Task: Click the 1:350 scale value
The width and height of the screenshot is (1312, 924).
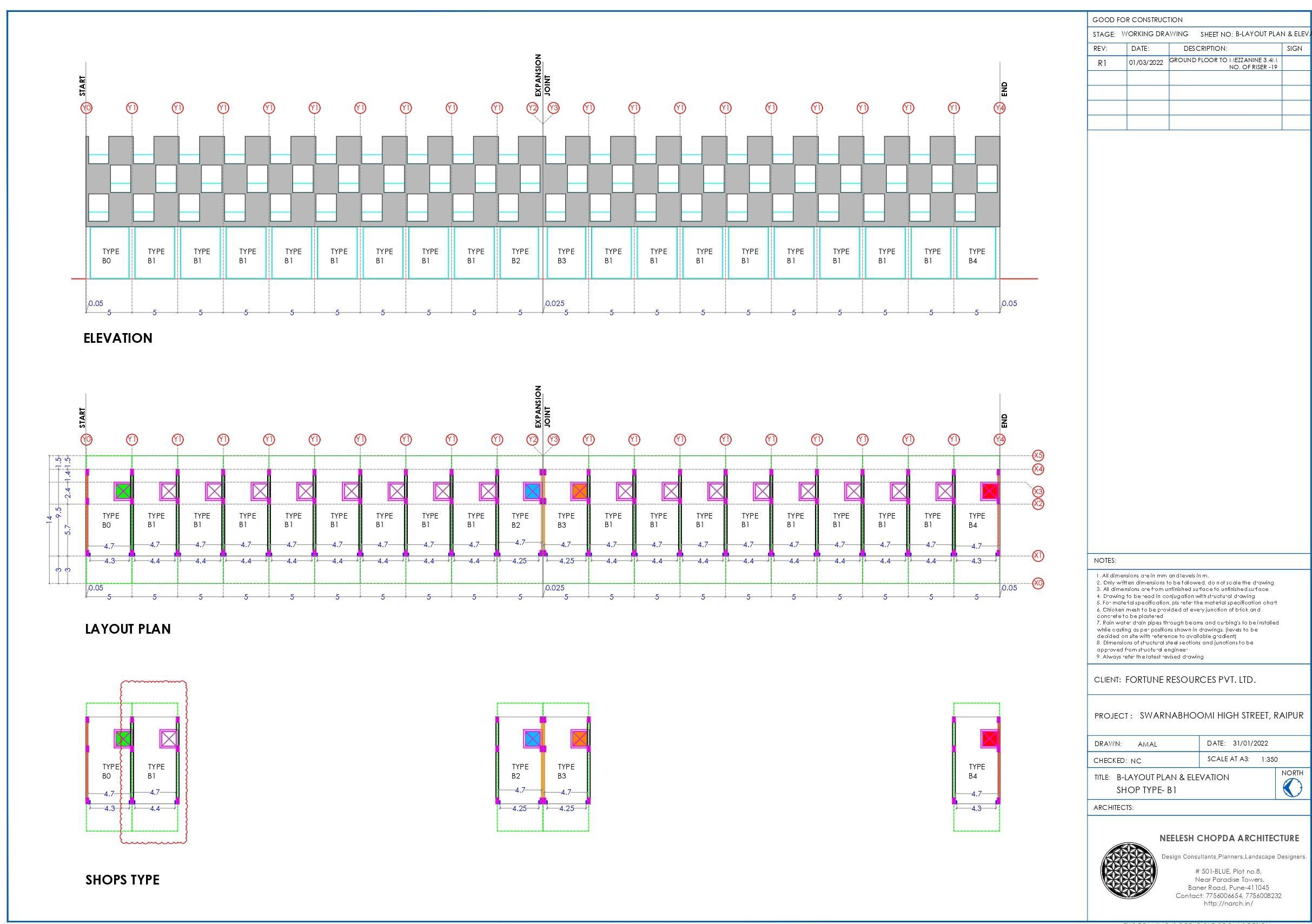Action: point(1269,760)
